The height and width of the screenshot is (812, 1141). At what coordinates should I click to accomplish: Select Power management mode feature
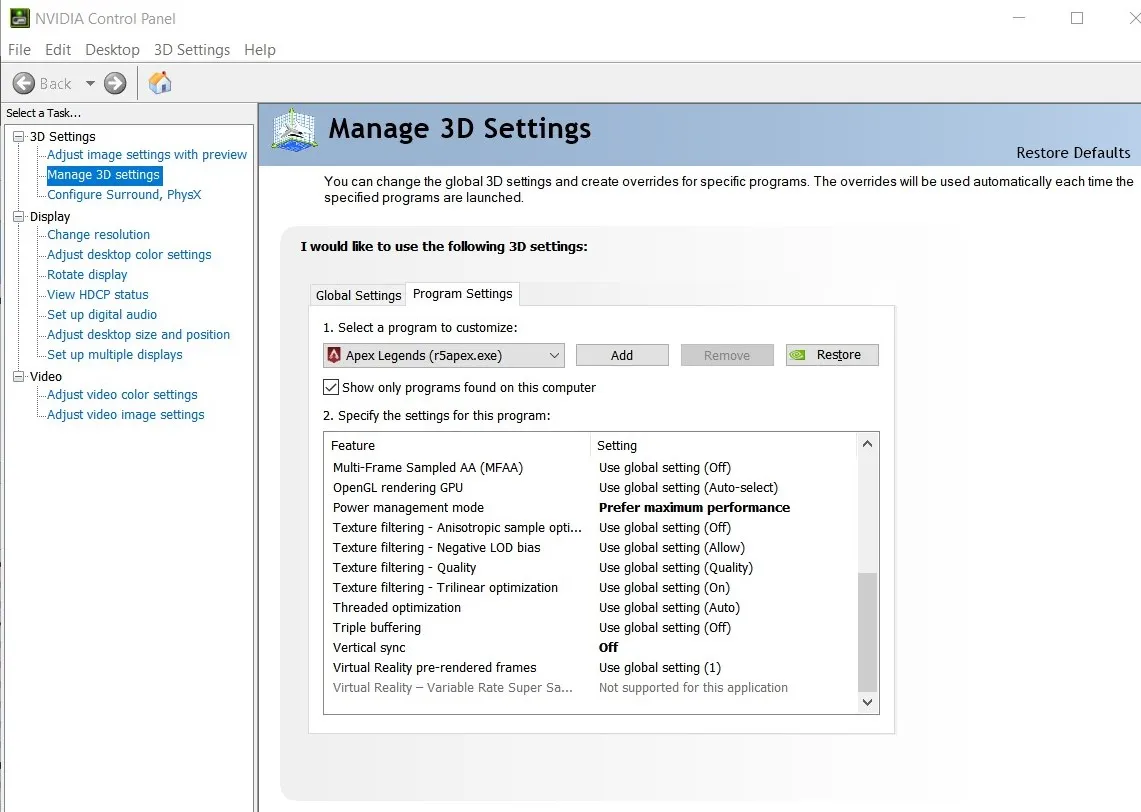pos(408,508)
